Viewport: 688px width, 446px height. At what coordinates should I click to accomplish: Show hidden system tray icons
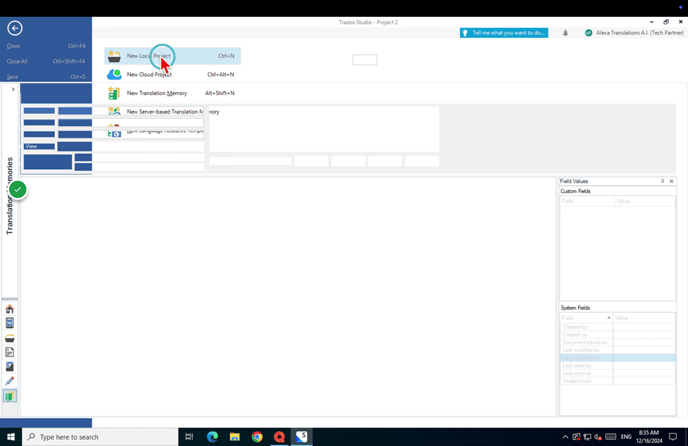pyautogui.click(x=565, y=437)
